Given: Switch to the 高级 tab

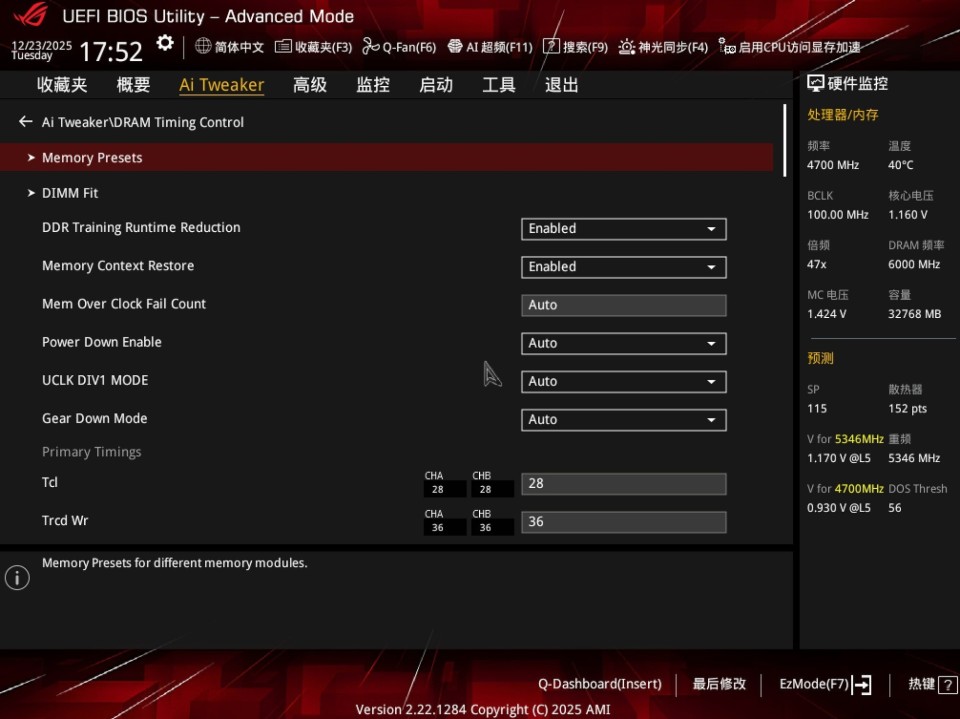Looking at the screenshot, I should [x=310, y=85].
